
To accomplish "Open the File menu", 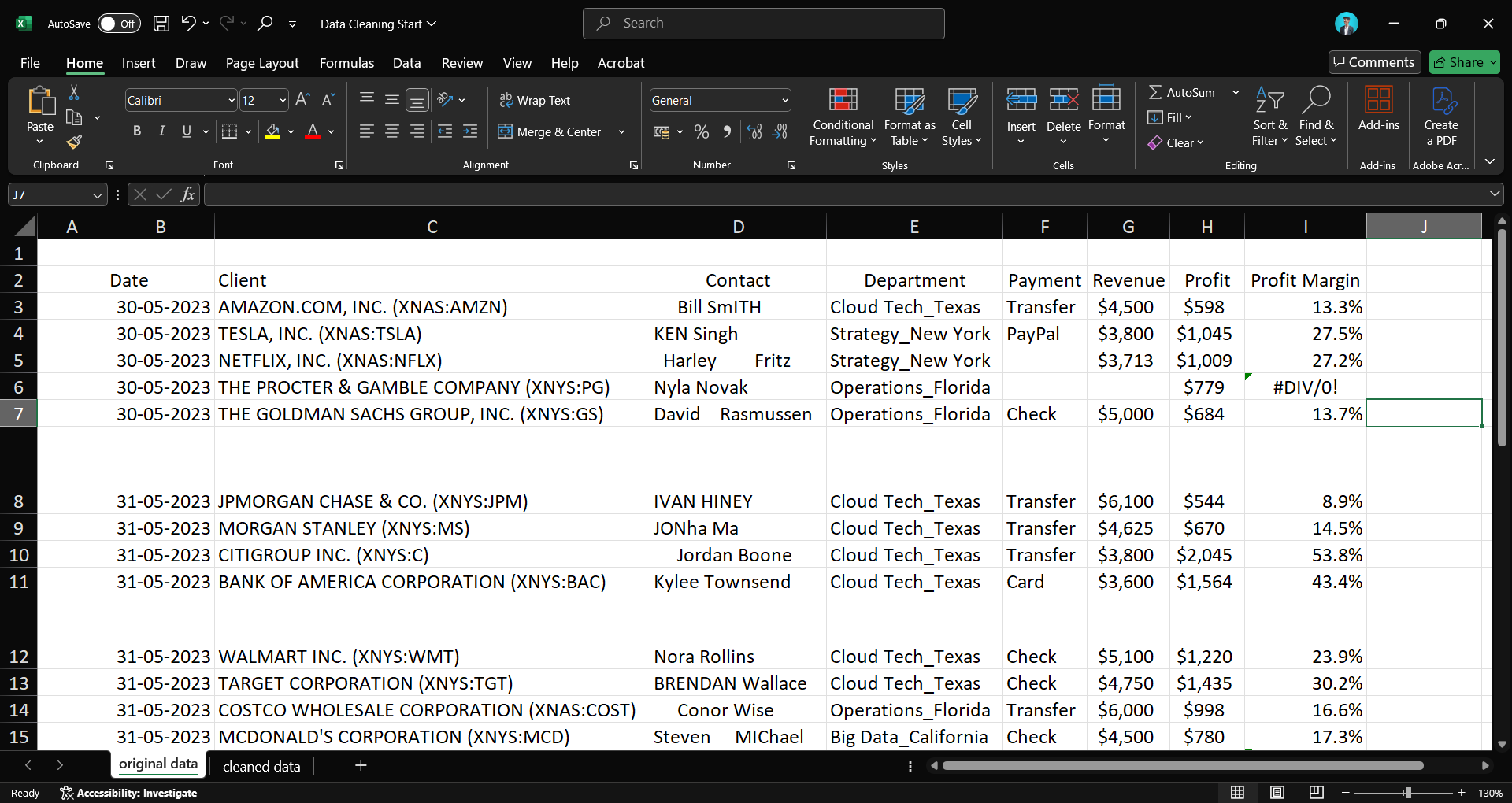I will point(30,63).
